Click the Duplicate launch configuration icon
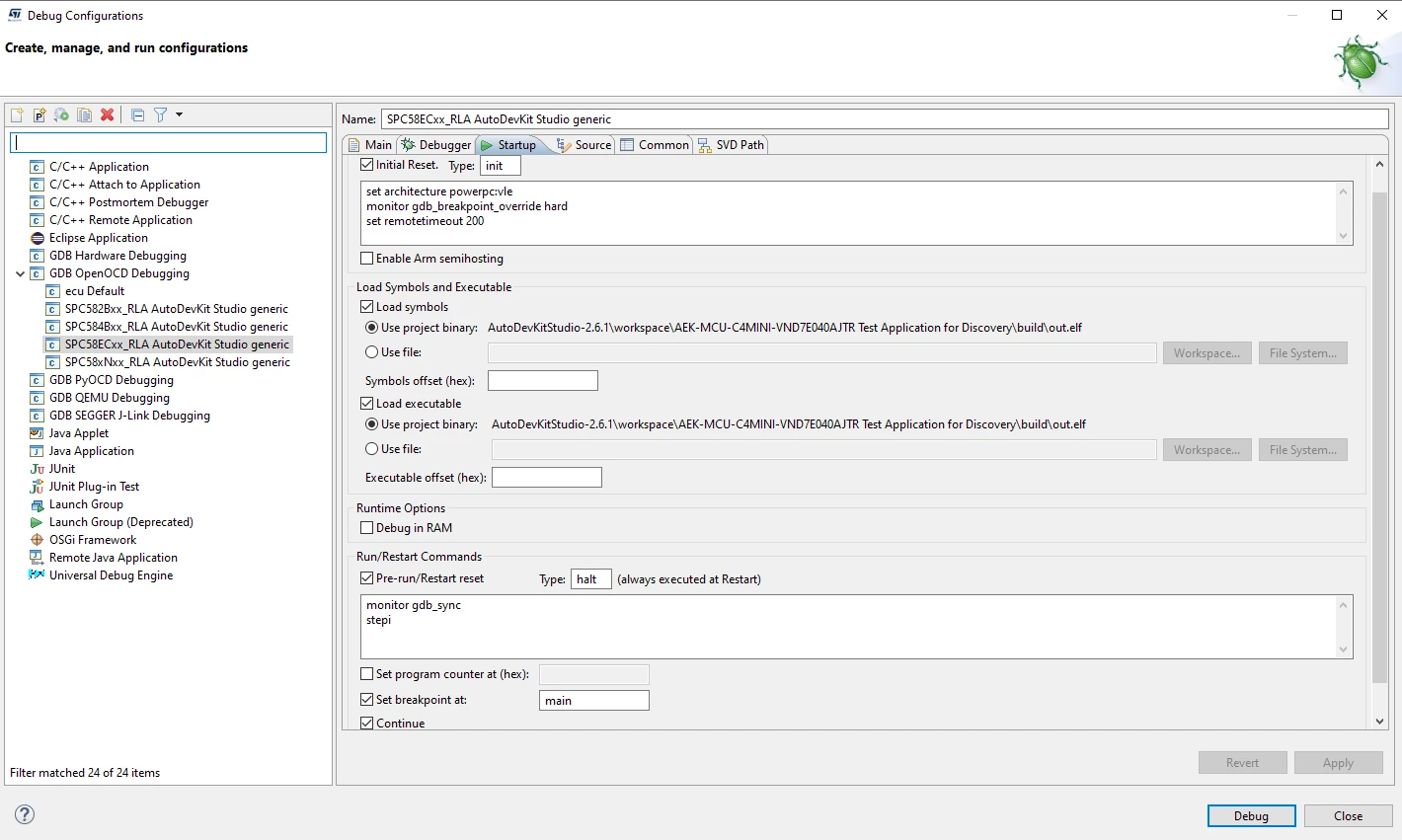 point(85,115)
